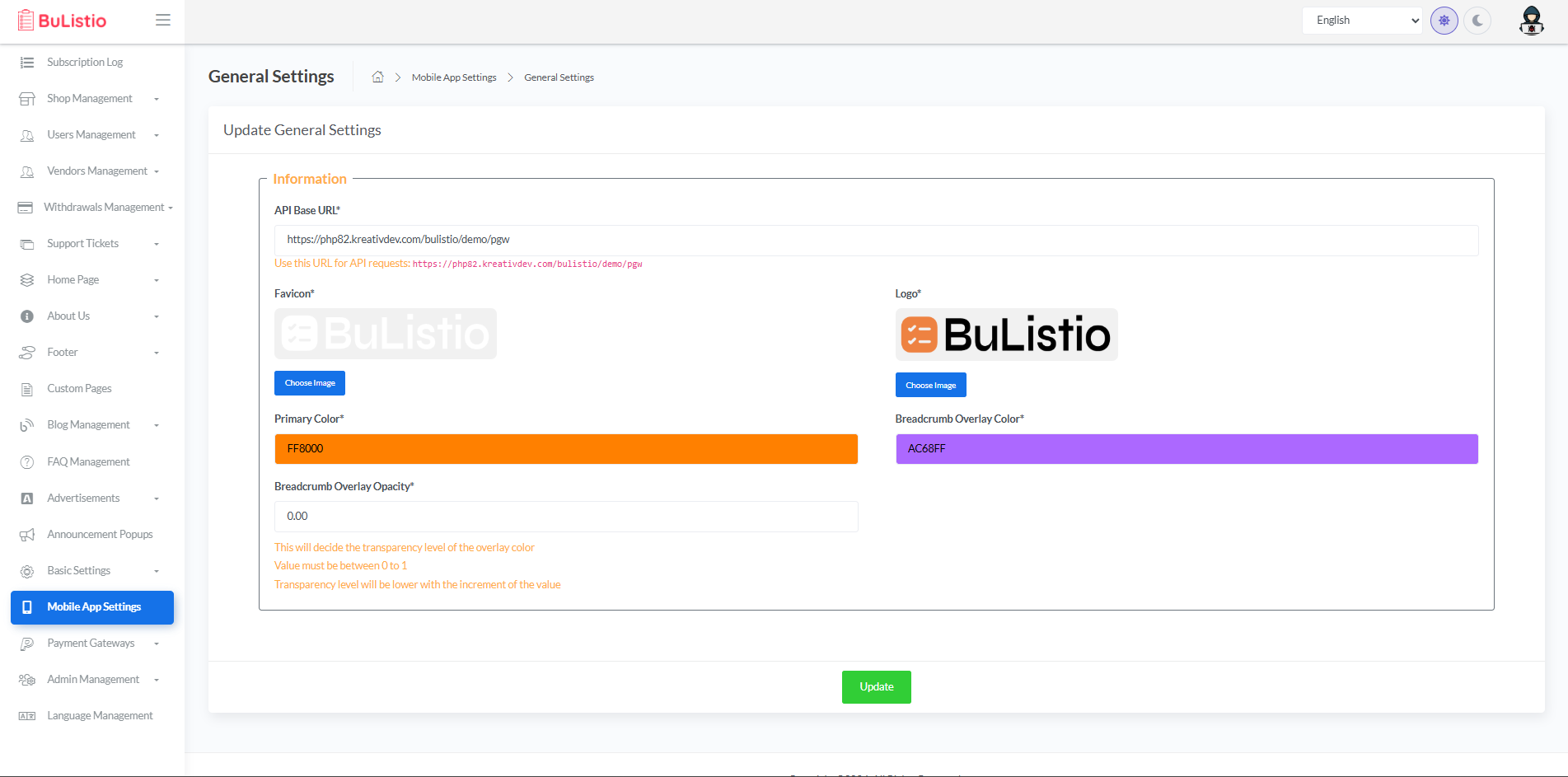Expand Advertisements submenu arrow

pyautogui.click(x=157, y=498)
